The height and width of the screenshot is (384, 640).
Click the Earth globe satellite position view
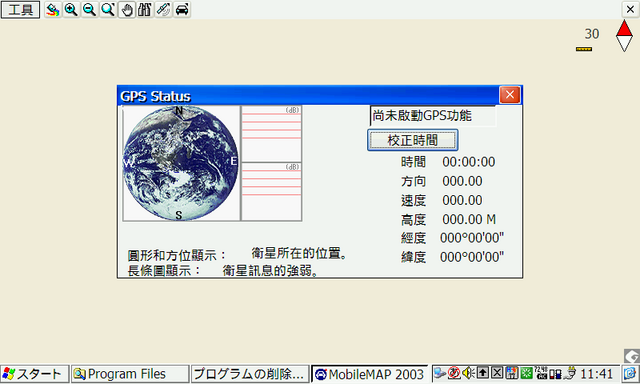(181, 163)
